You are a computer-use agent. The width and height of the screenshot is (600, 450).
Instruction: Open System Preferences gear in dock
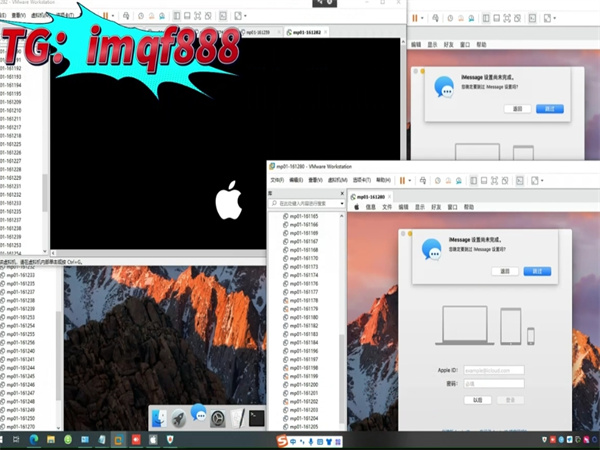coord(217,419)
